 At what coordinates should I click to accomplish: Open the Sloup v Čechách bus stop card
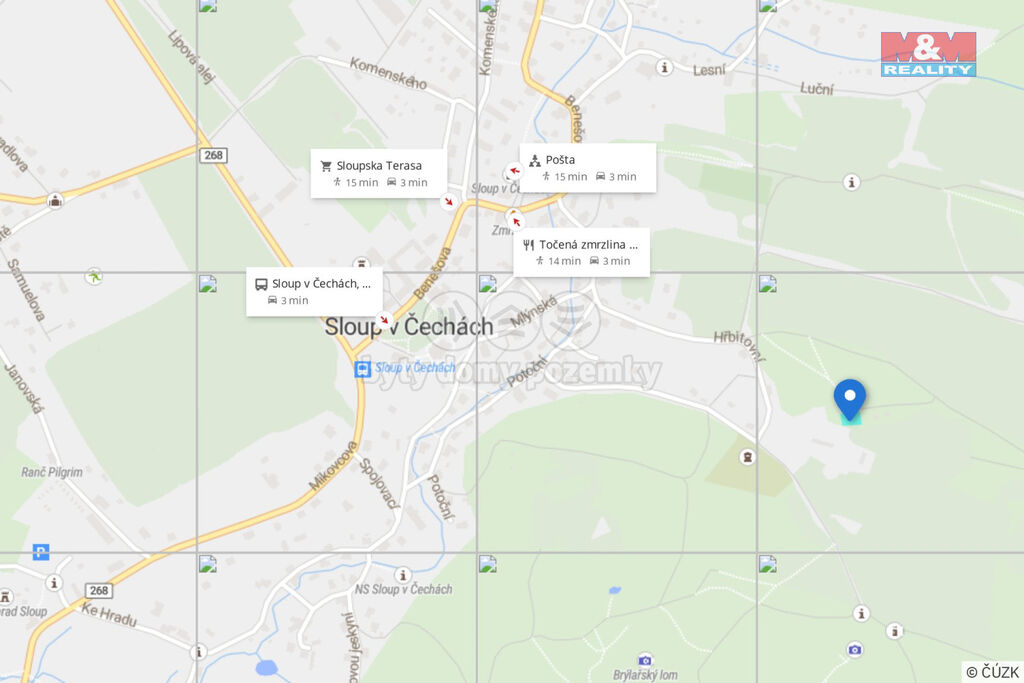314,292
